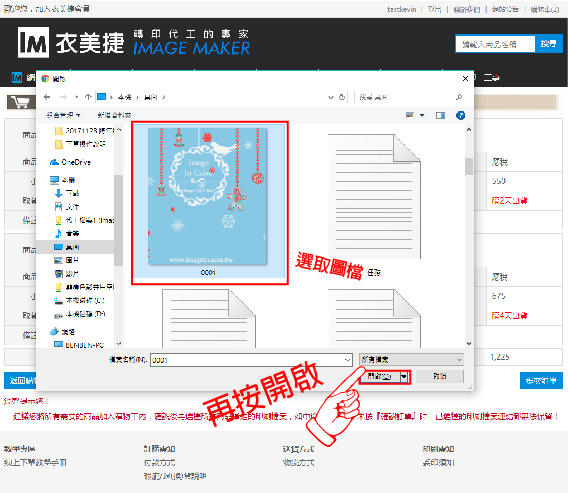568x493 pixels.
Task: Click the IMAGE MAKER brand text
Action: point(191,48)
